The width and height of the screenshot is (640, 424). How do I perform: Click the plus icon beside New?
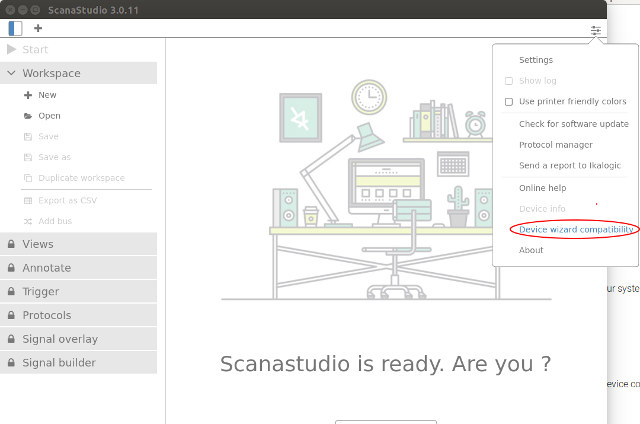28,95
